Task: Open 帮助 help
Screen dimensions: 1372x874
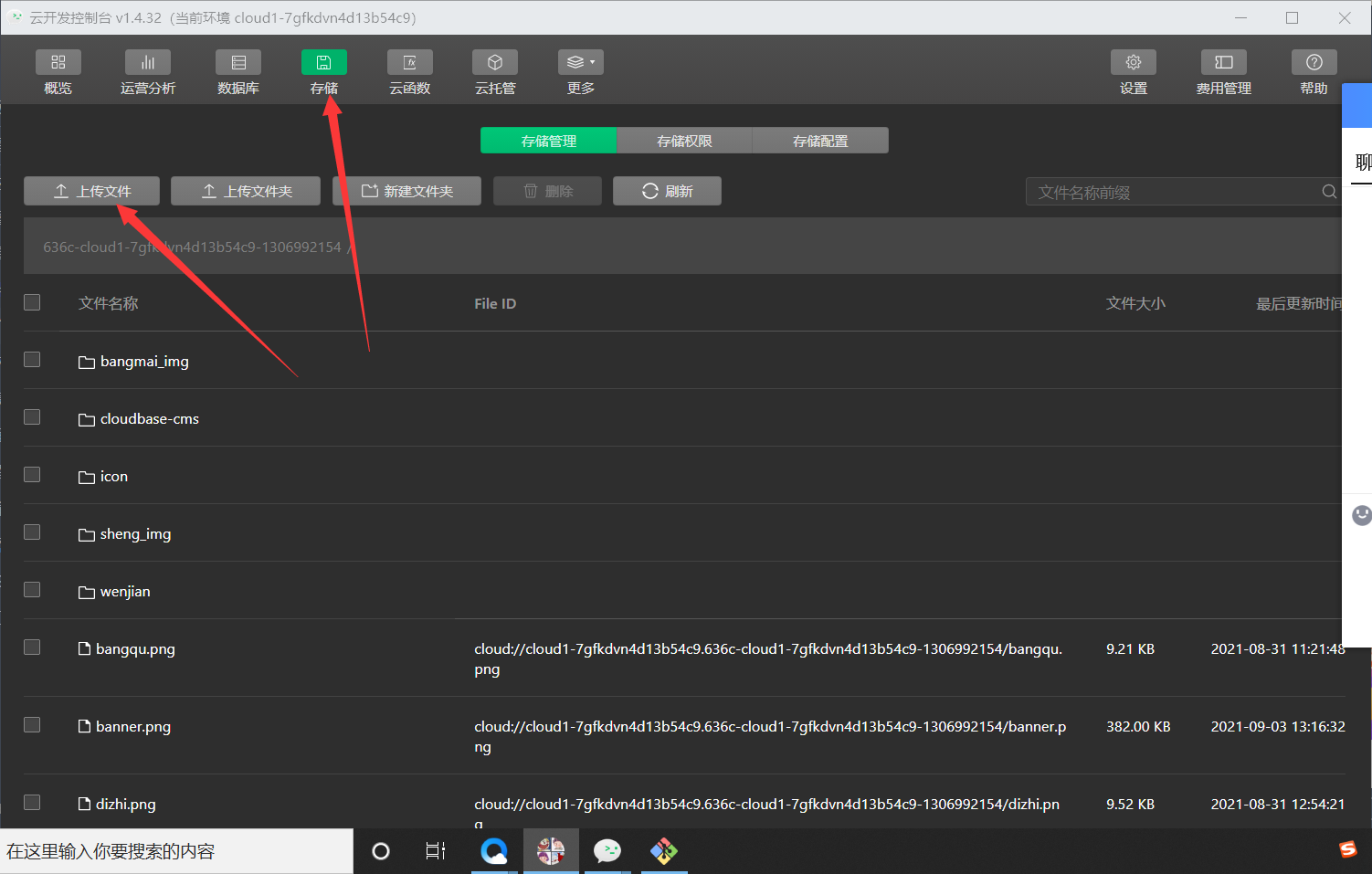Action: (1314, 72)
